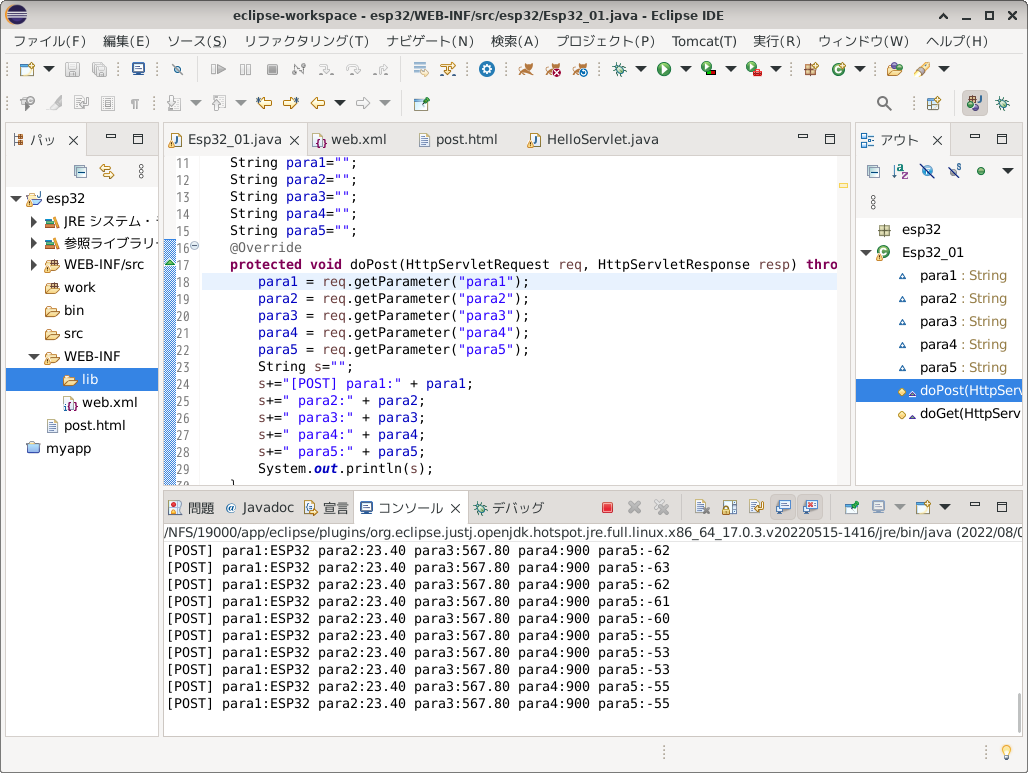Click the Open Type icon

tap(894, 69)
